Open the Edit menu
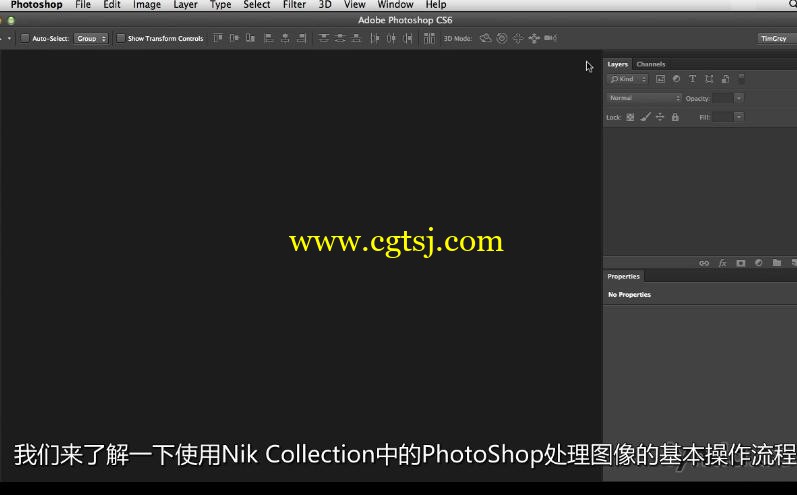Image resolution: width=797 pixels, height=495 pixels. coord(112,5)
